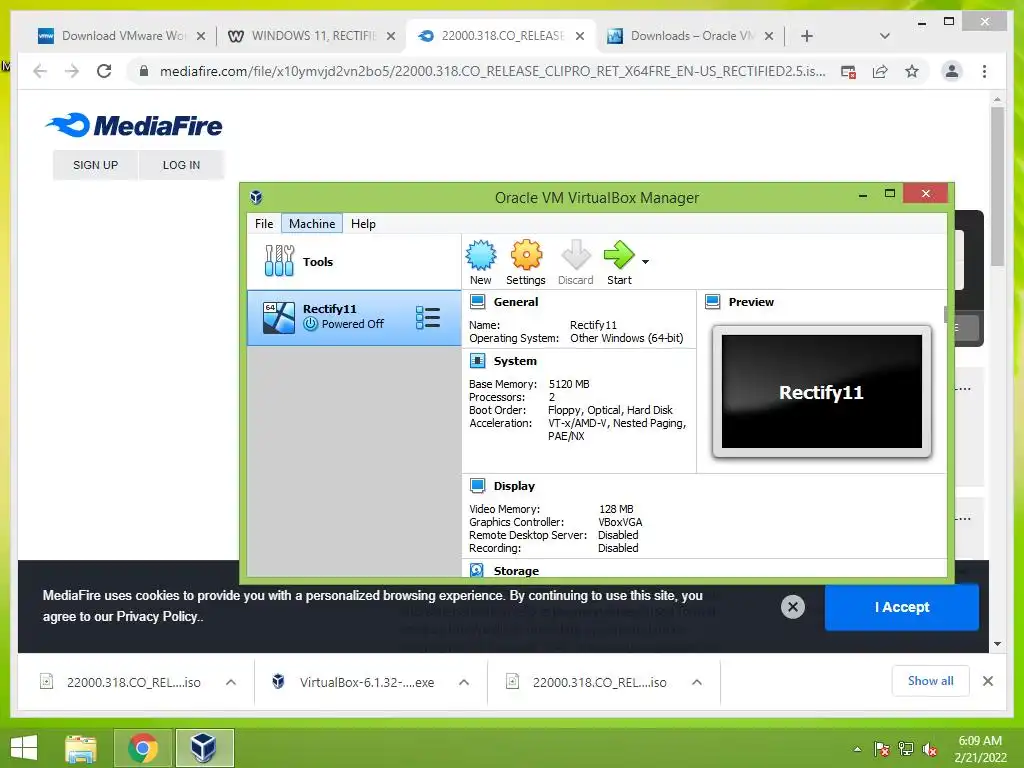Switch to Download VMware tab
Screen dimensions: 1024x768
[x=120, y=36]
